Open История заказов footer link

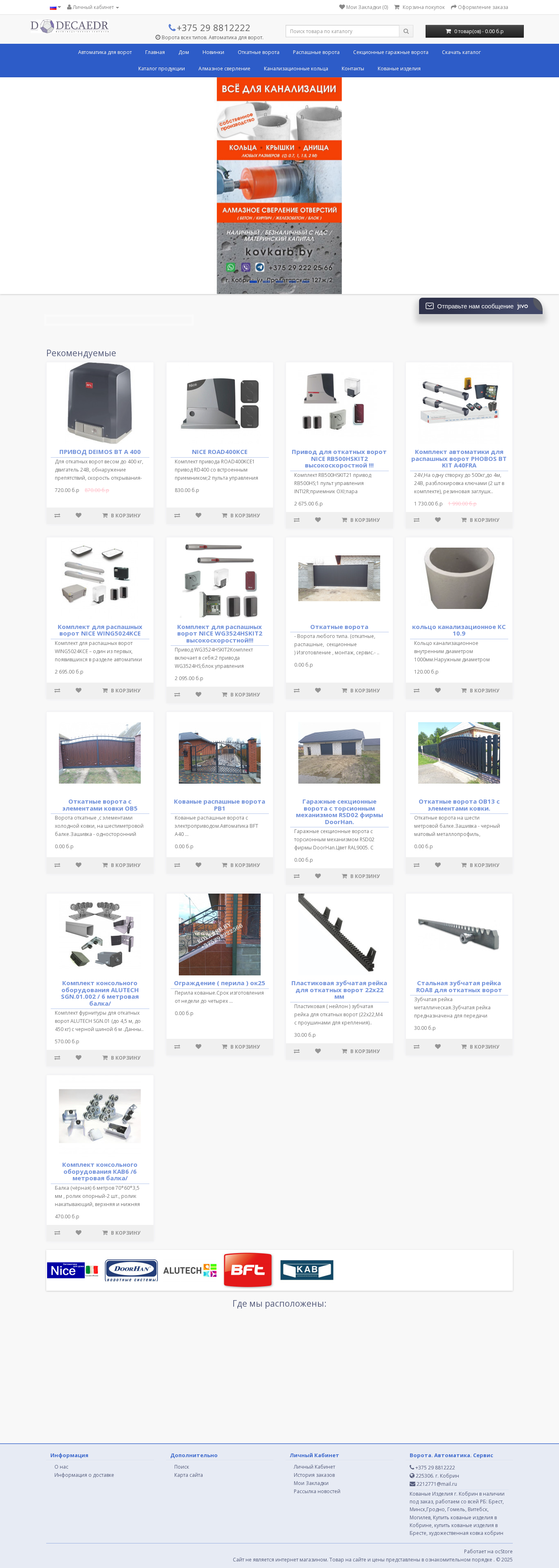tap(314, 1475)
